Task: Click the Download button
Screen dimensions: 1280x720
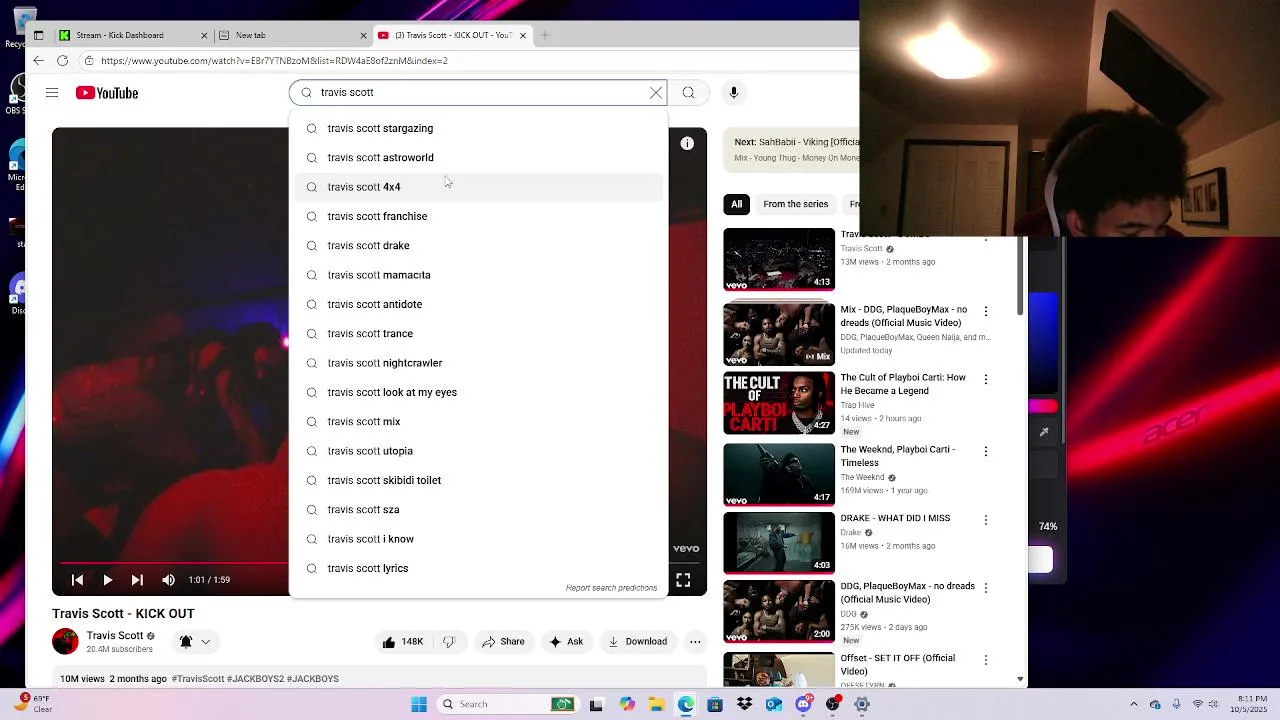Action: [x=637, y=642]
